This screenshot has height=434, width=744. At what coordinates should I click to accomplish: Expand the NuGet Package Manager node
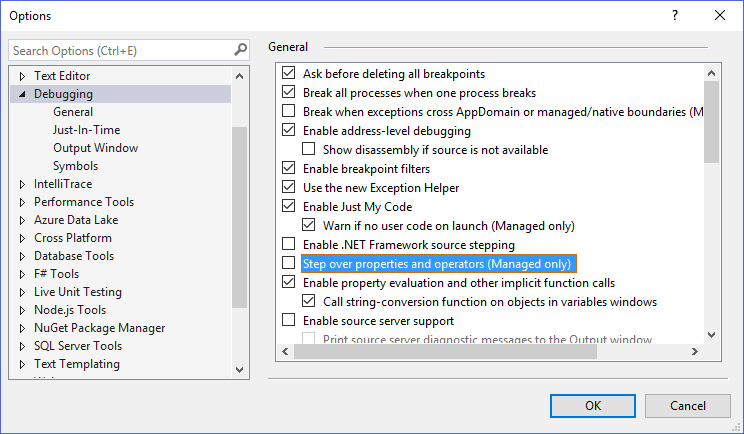pos(22,328)
